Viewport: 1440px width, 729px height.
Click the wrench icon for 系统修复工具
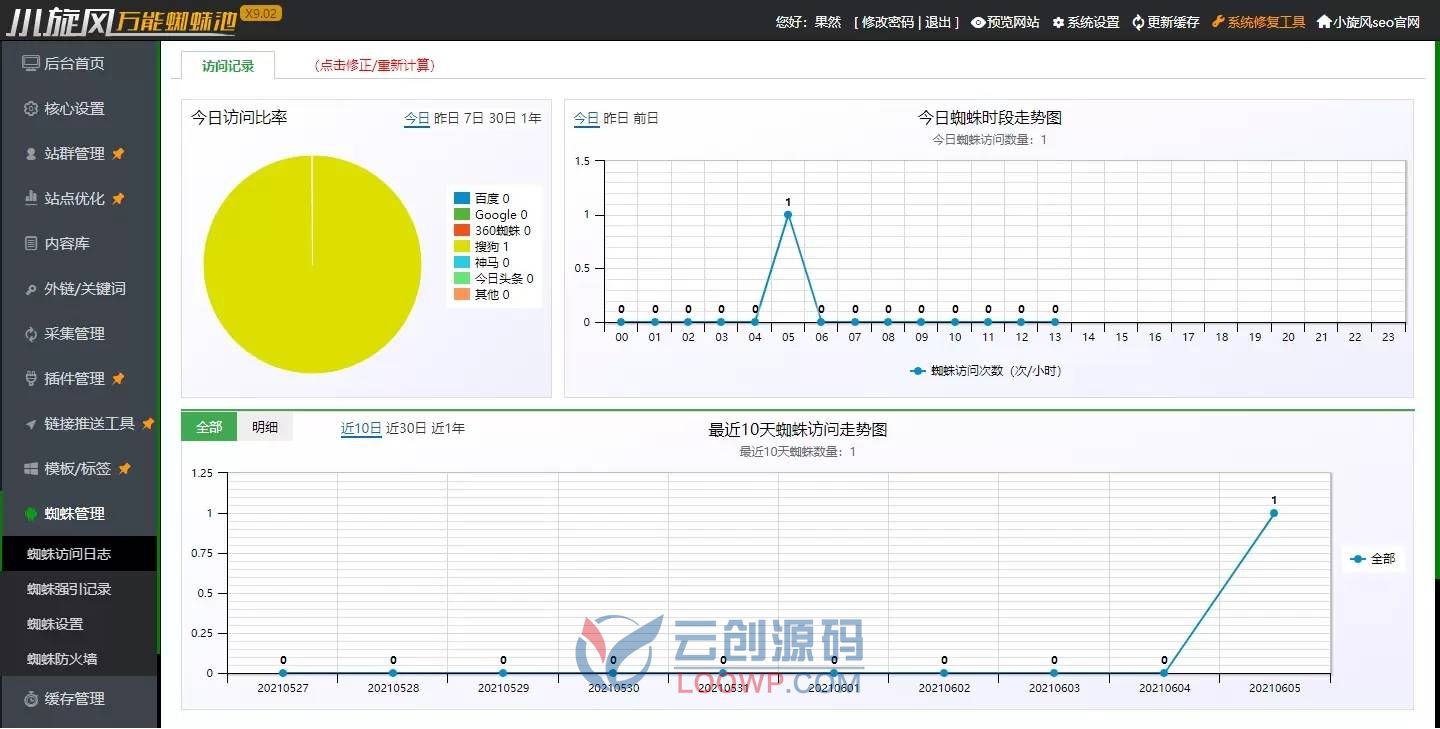tap(1218, 22)
